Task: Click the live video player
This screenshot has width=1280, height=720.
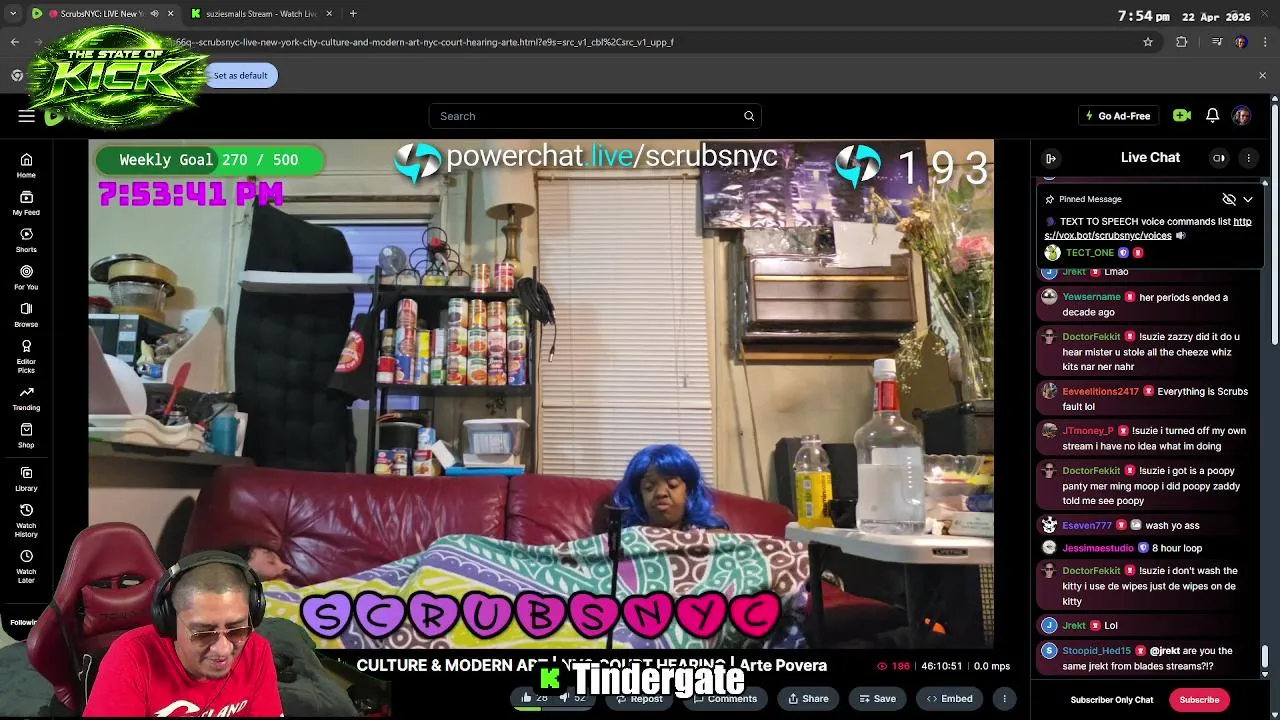Action: pos(541,393)
